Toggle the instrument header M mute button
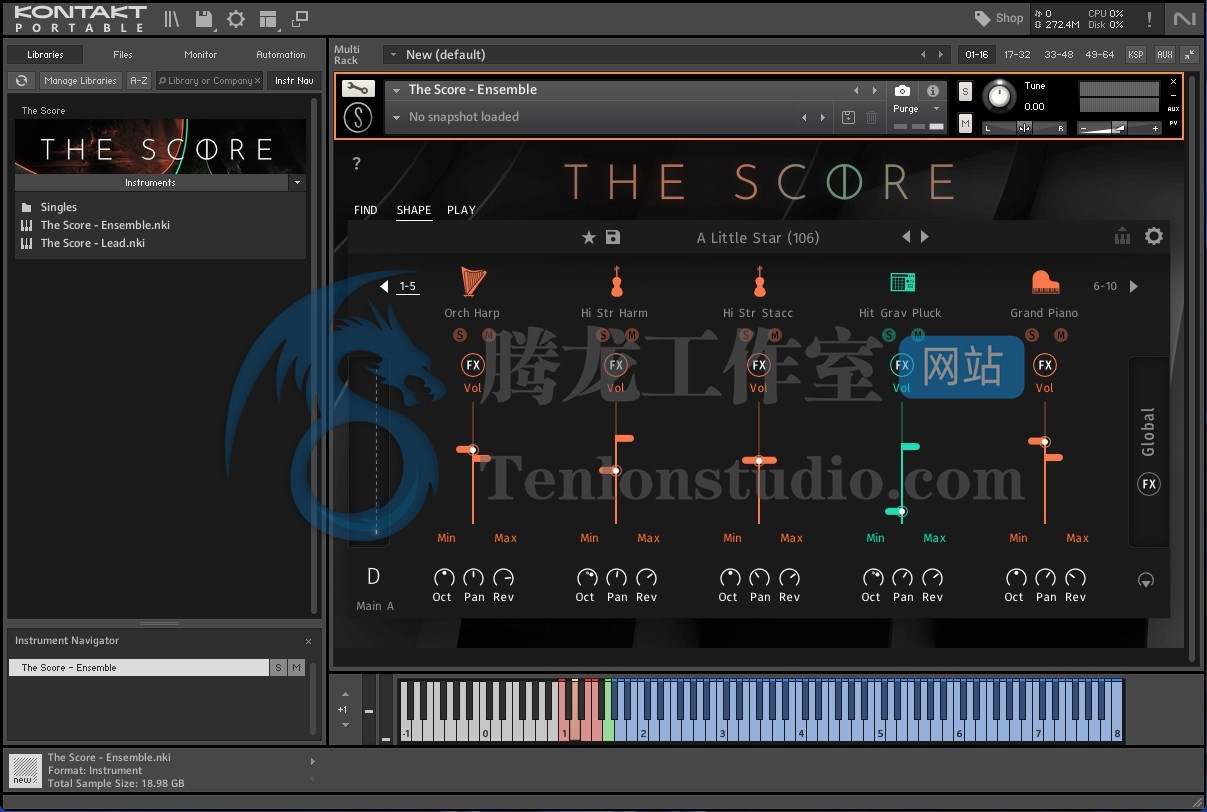Screen dimensions: 1207x812 (965, 123)
